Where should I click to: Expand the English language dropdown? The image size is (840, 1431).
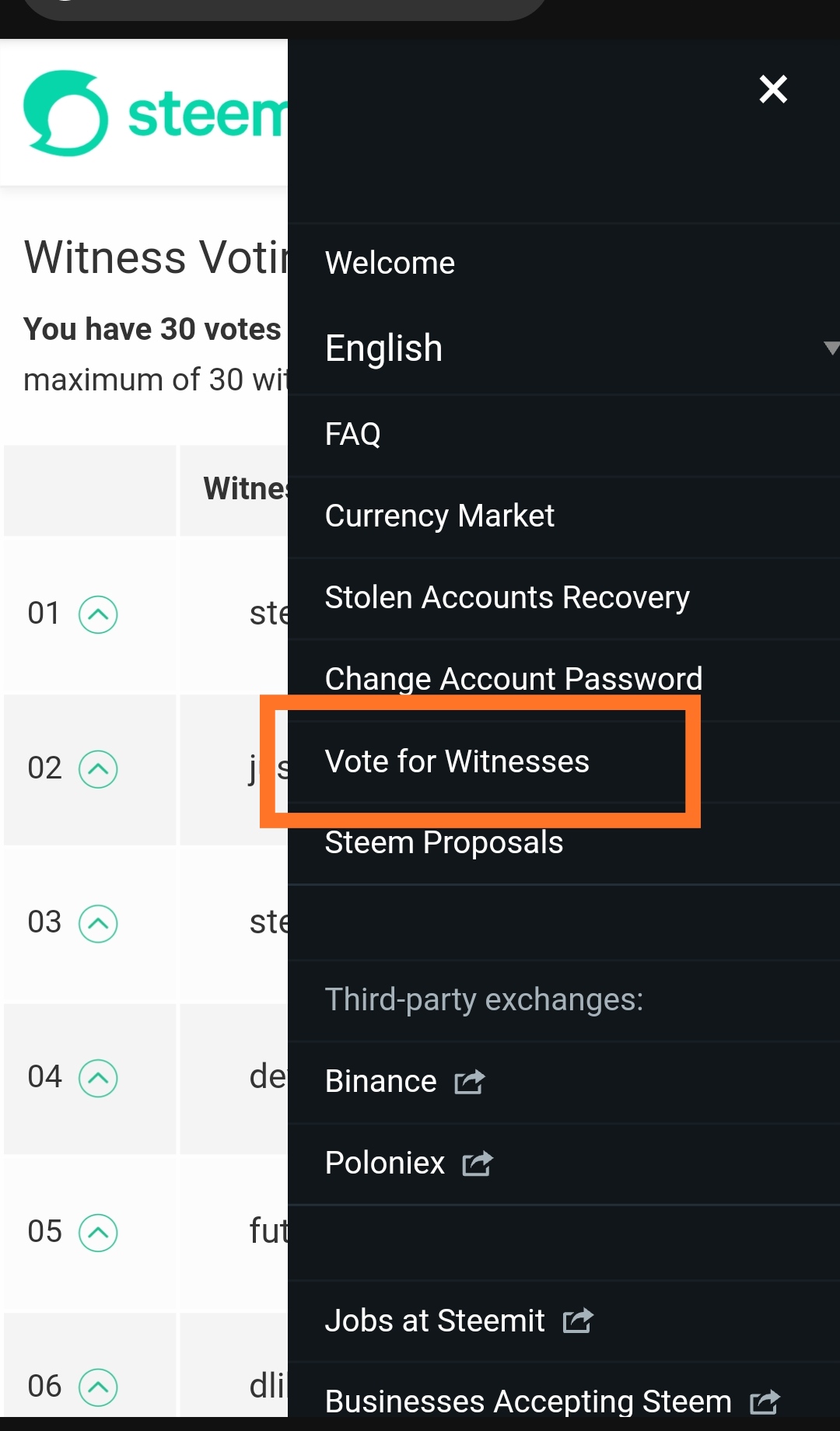(564, 348)
